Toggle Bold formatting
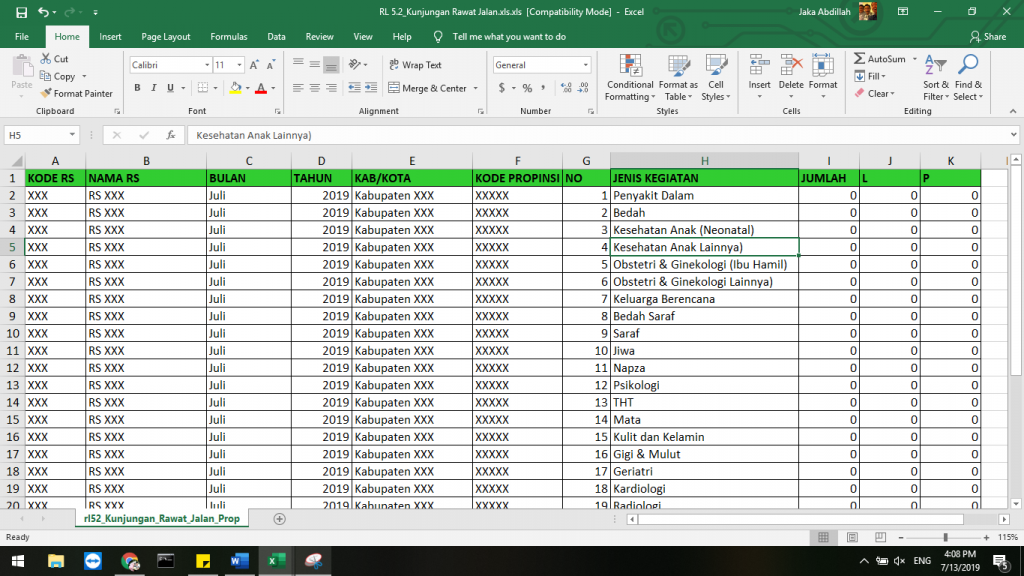 coord(138,88)
